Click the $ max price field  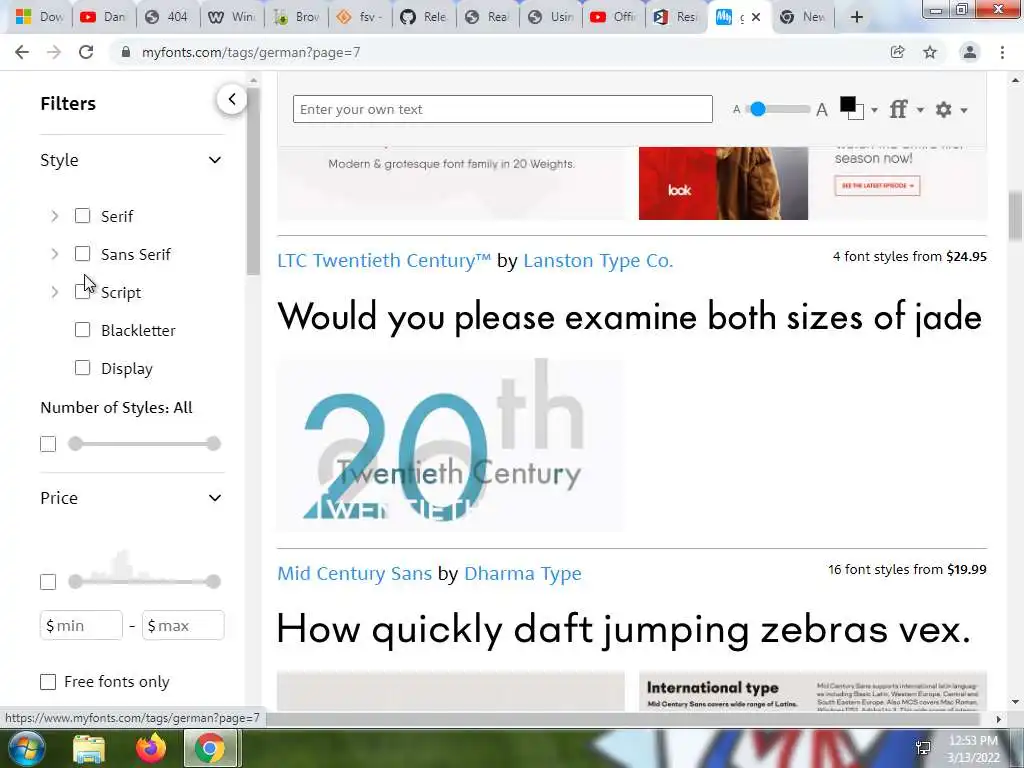[x=183, y=626]
